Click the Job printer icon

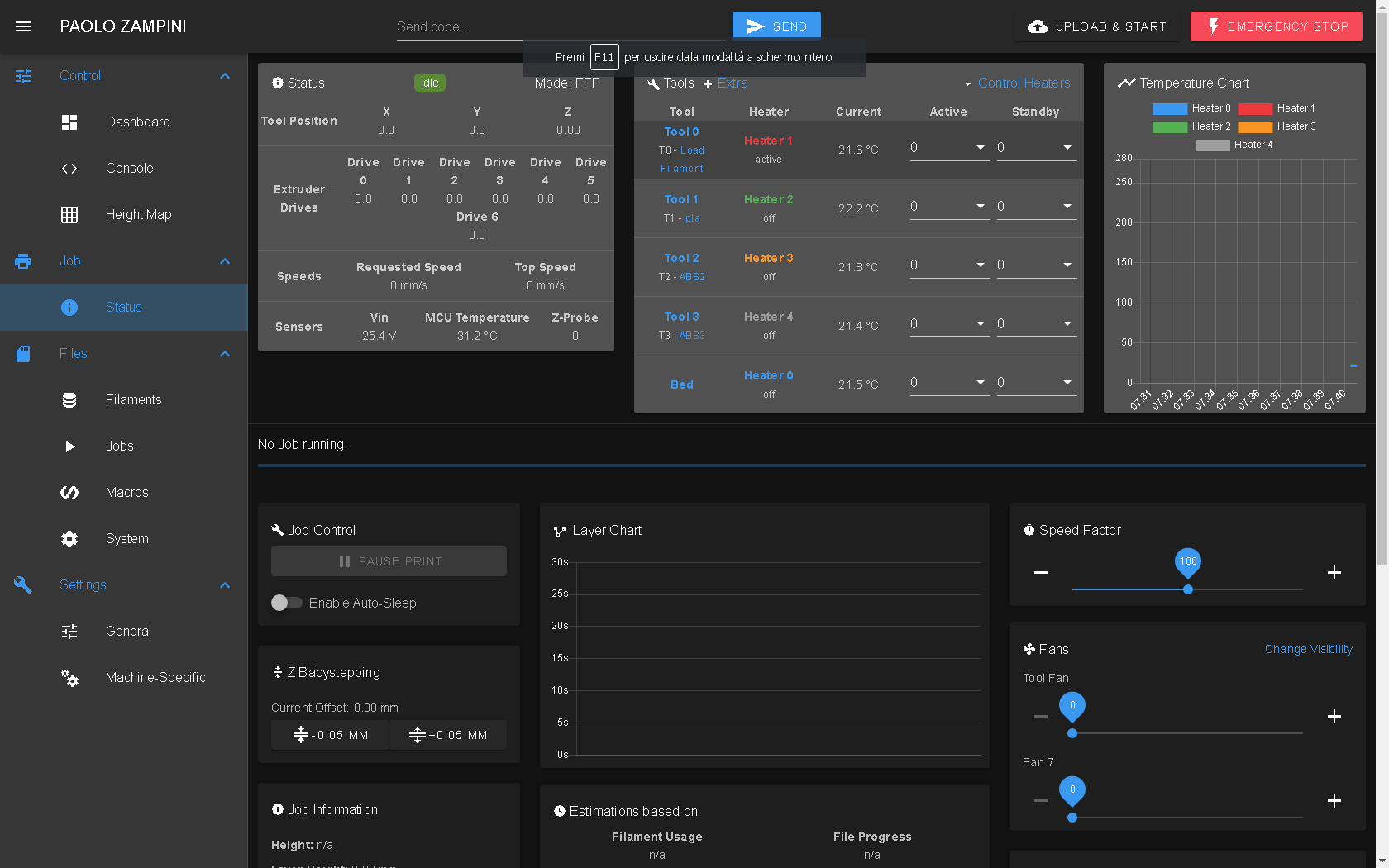point(23,260)
